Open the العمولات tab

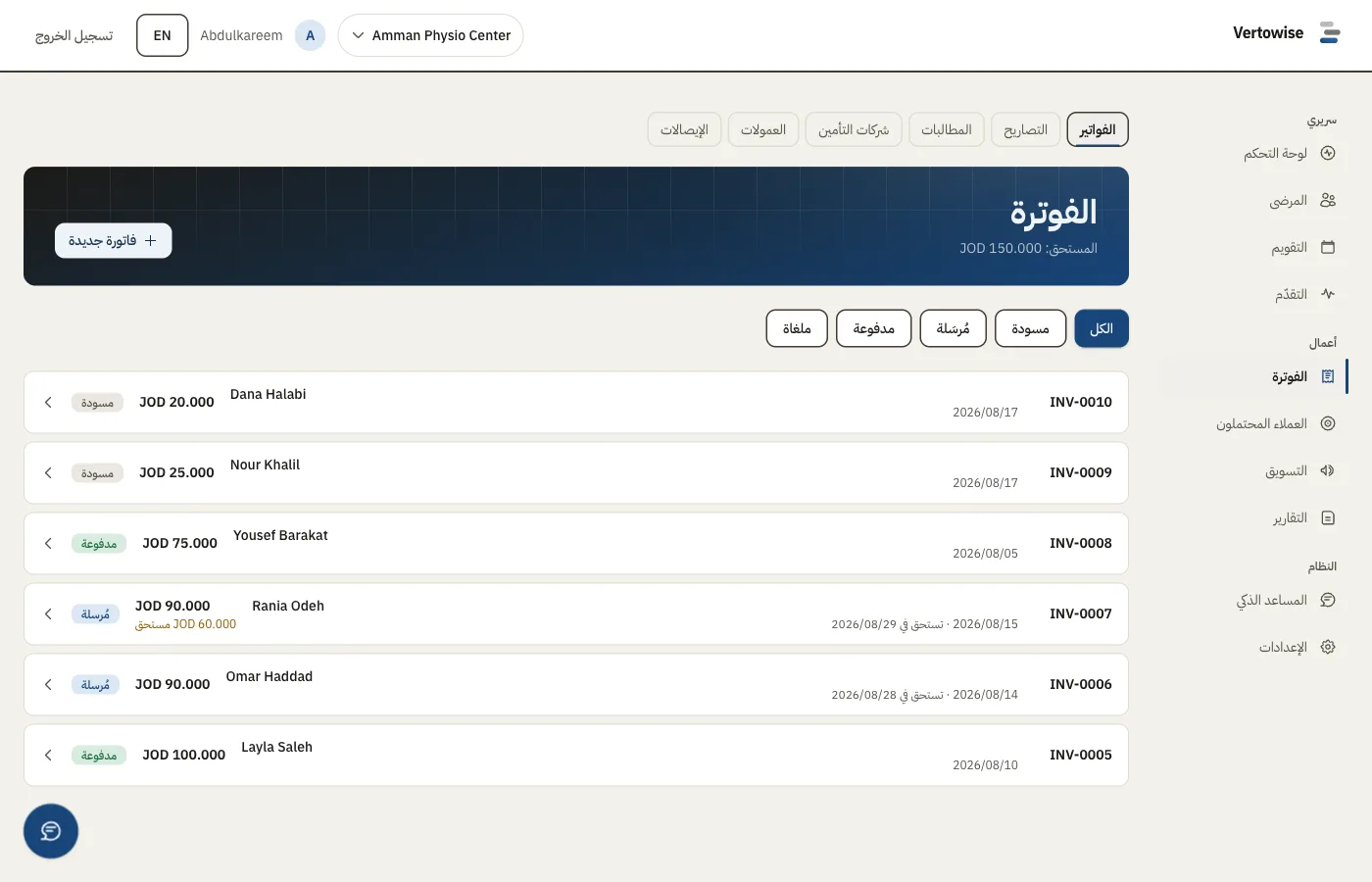[763, 129]
